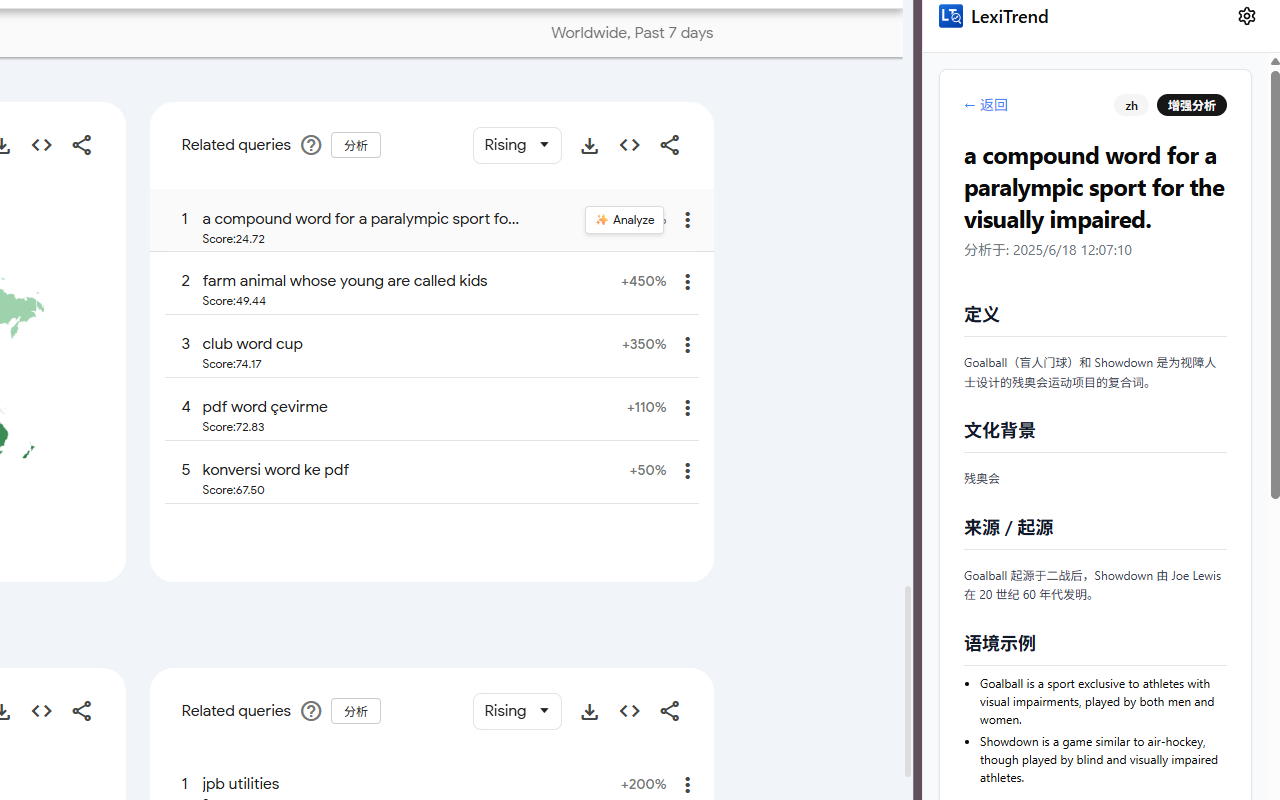Click the 增强分析 badge
The image size is (1280, 800).
click(x=1192, y=105)
